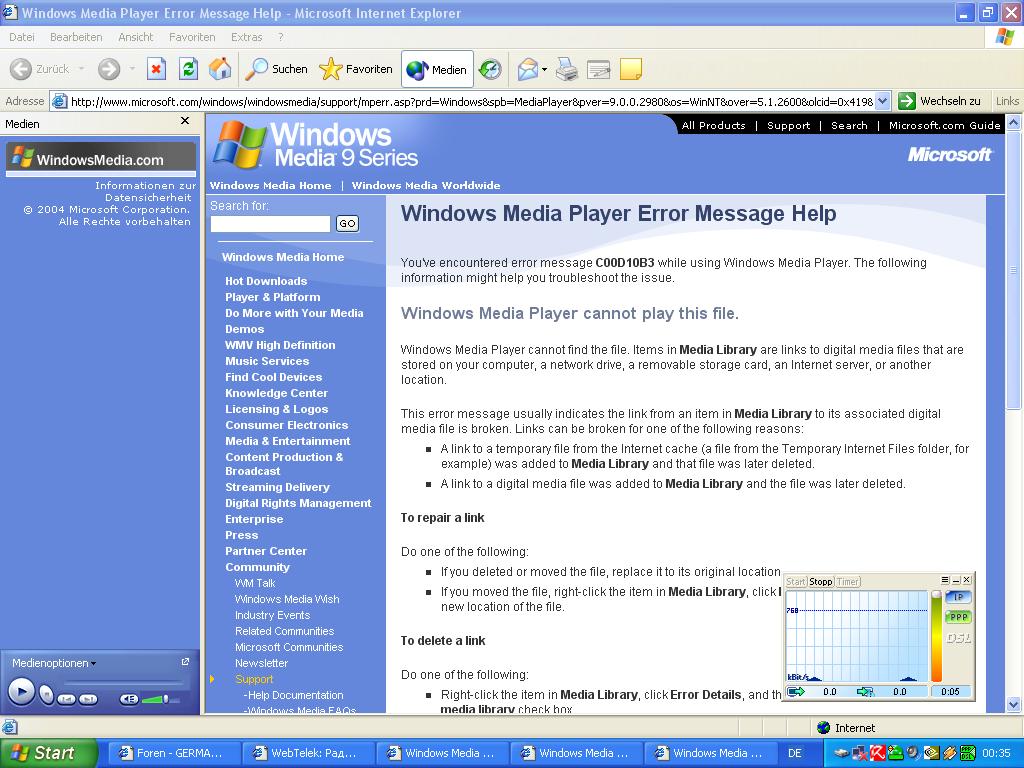Click the GO search button

click(x=347, y=223)
